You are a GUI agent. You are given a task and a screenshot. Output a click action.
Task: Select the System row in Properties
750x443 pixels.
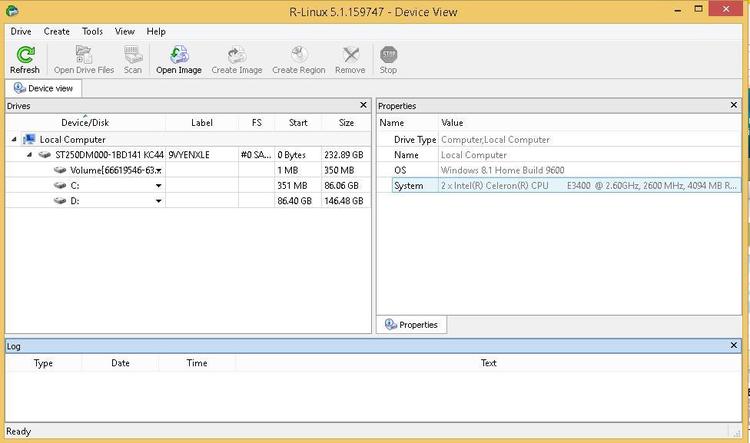[560, 186]
